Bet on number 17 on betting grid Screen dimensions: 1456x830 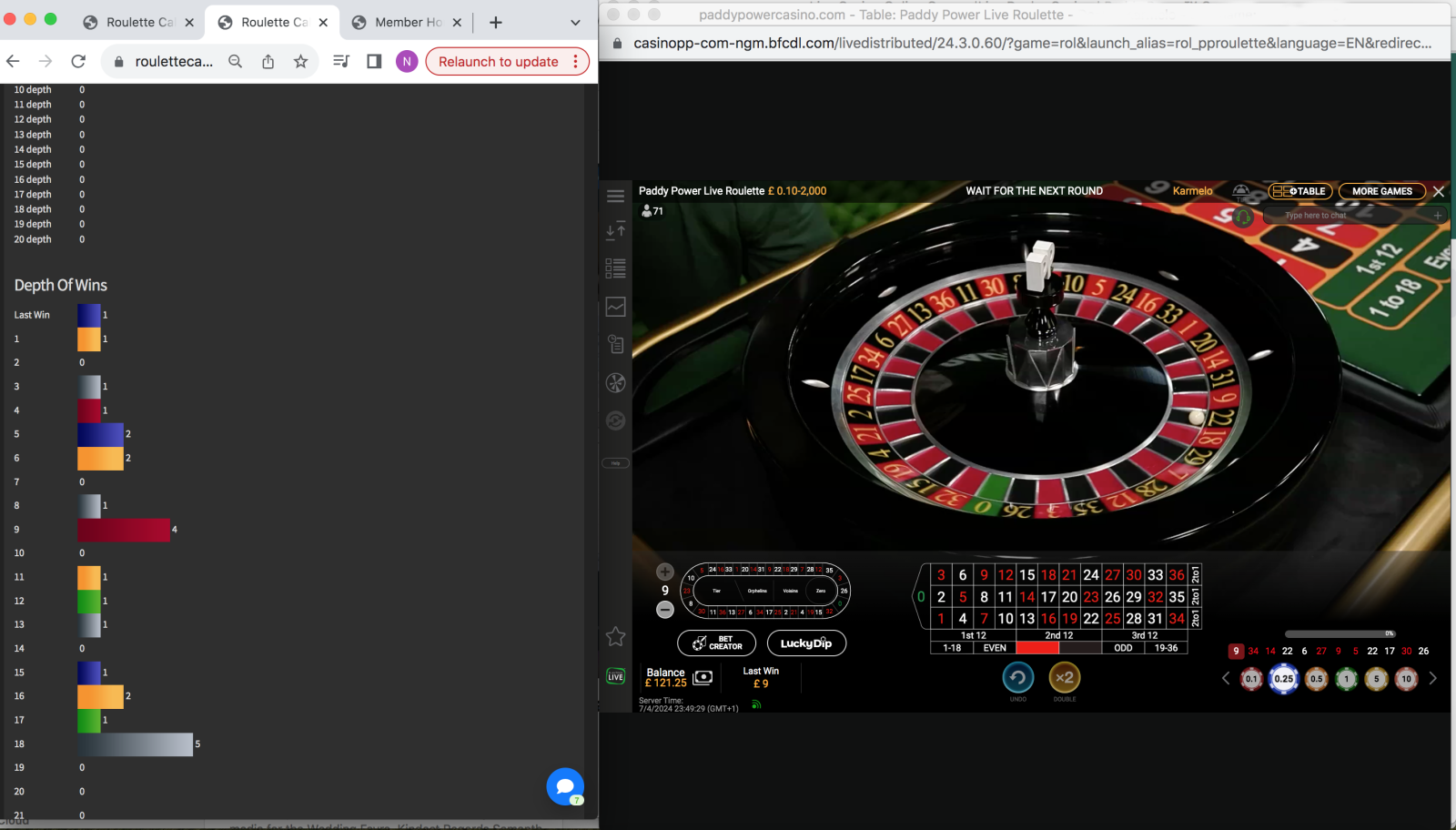click(1048, 597)
